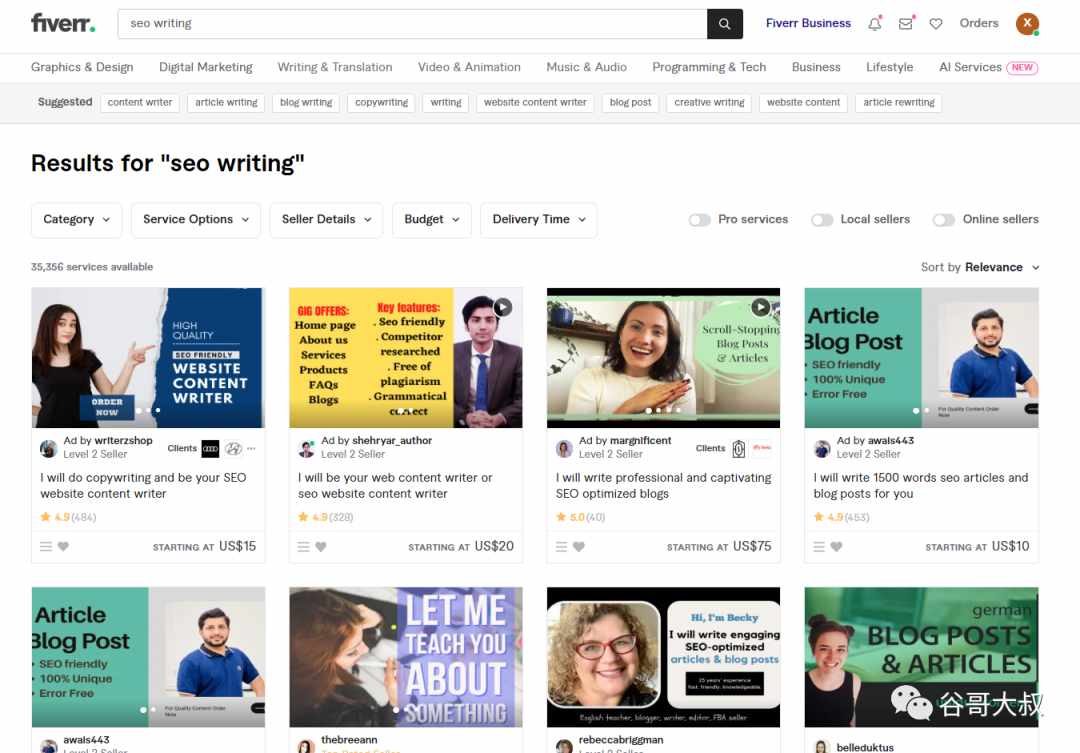Viewport: 1080px width, 753px height.
Task: Click the search magnifier button
Action: (725, 23)
